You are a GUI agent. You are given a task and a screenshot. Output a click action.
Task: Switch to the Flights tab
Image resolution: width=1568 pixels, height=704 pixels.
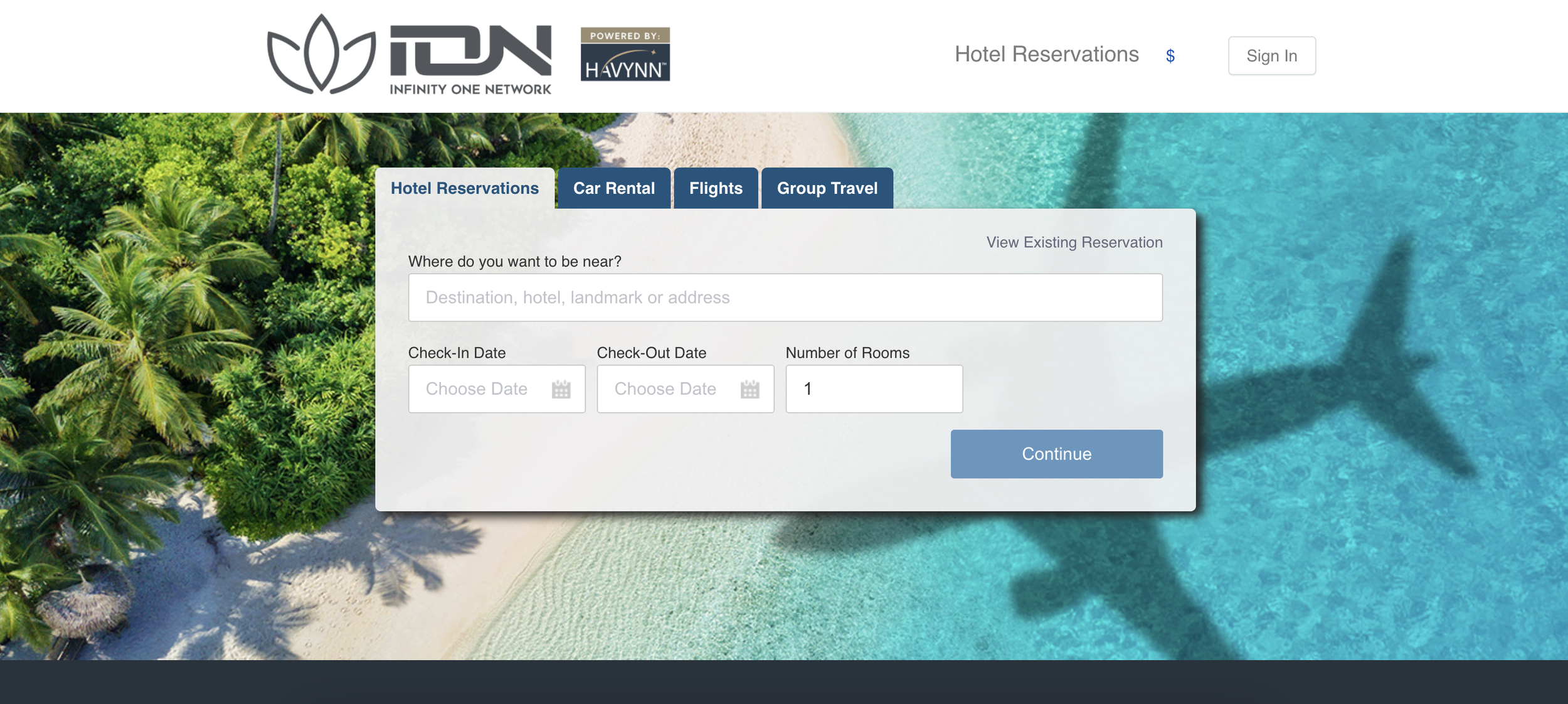(716, 188)
